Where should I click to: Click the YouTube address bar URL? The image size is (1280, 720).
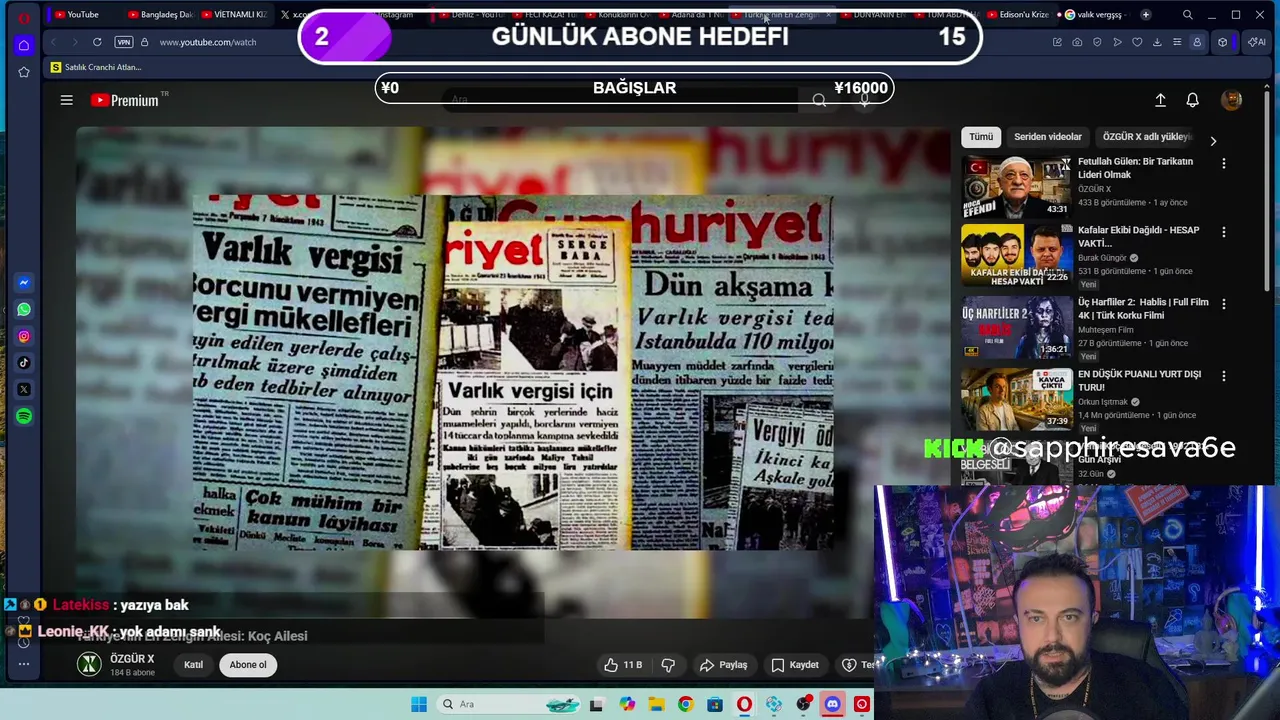pos(208,42)
